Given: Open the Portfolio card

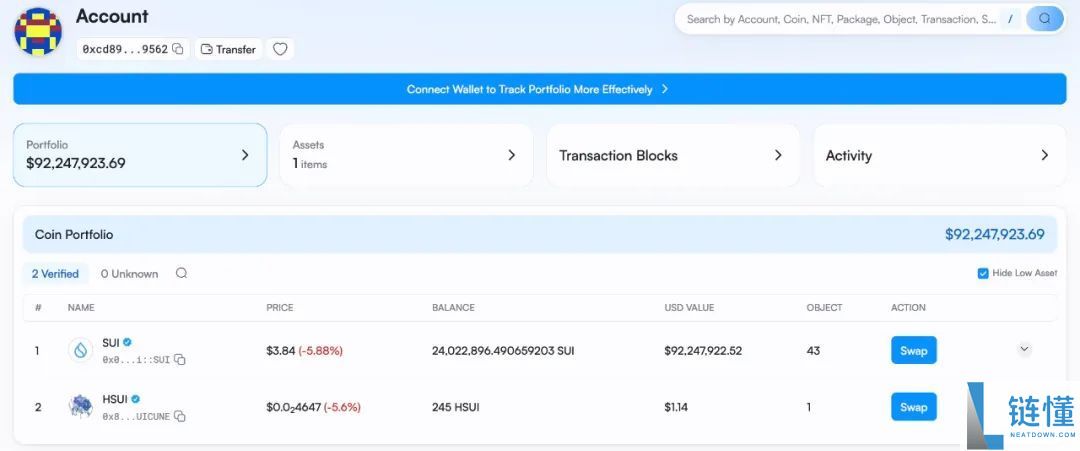Looking at the screenshot, I should click(x=140, y=155).
